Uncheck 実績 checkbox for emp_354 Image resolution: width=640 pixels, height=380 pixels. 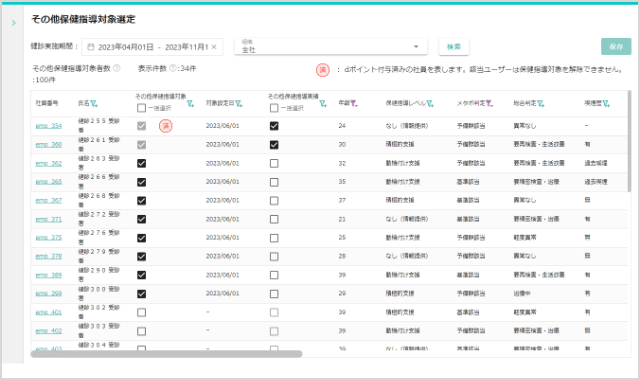point(274,126)
